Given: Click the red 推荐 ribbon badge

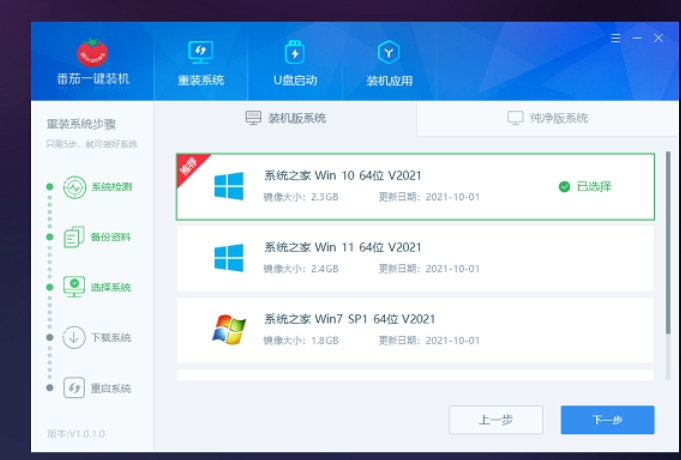Looking at the screenshot, I should click(191, 167).
